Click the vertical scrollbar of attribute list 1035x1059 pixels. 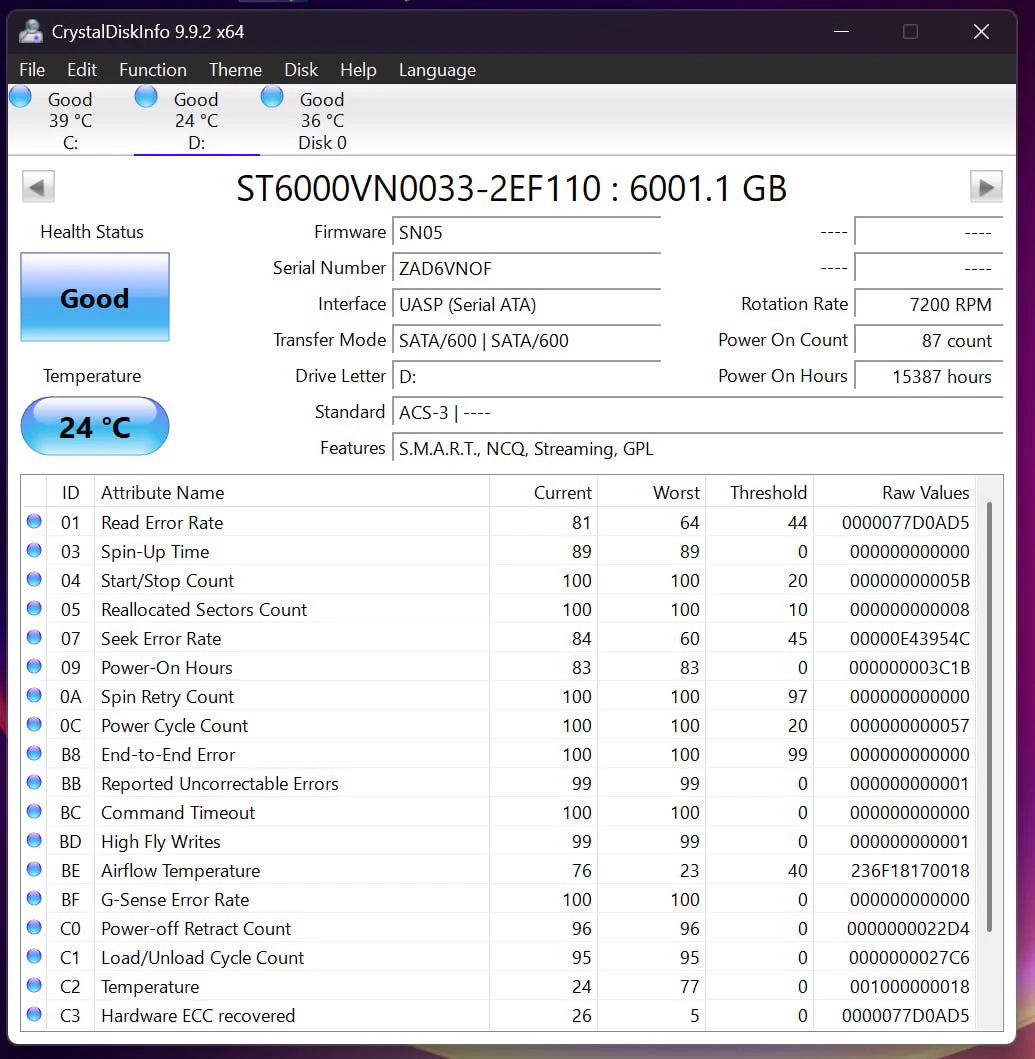989,716
